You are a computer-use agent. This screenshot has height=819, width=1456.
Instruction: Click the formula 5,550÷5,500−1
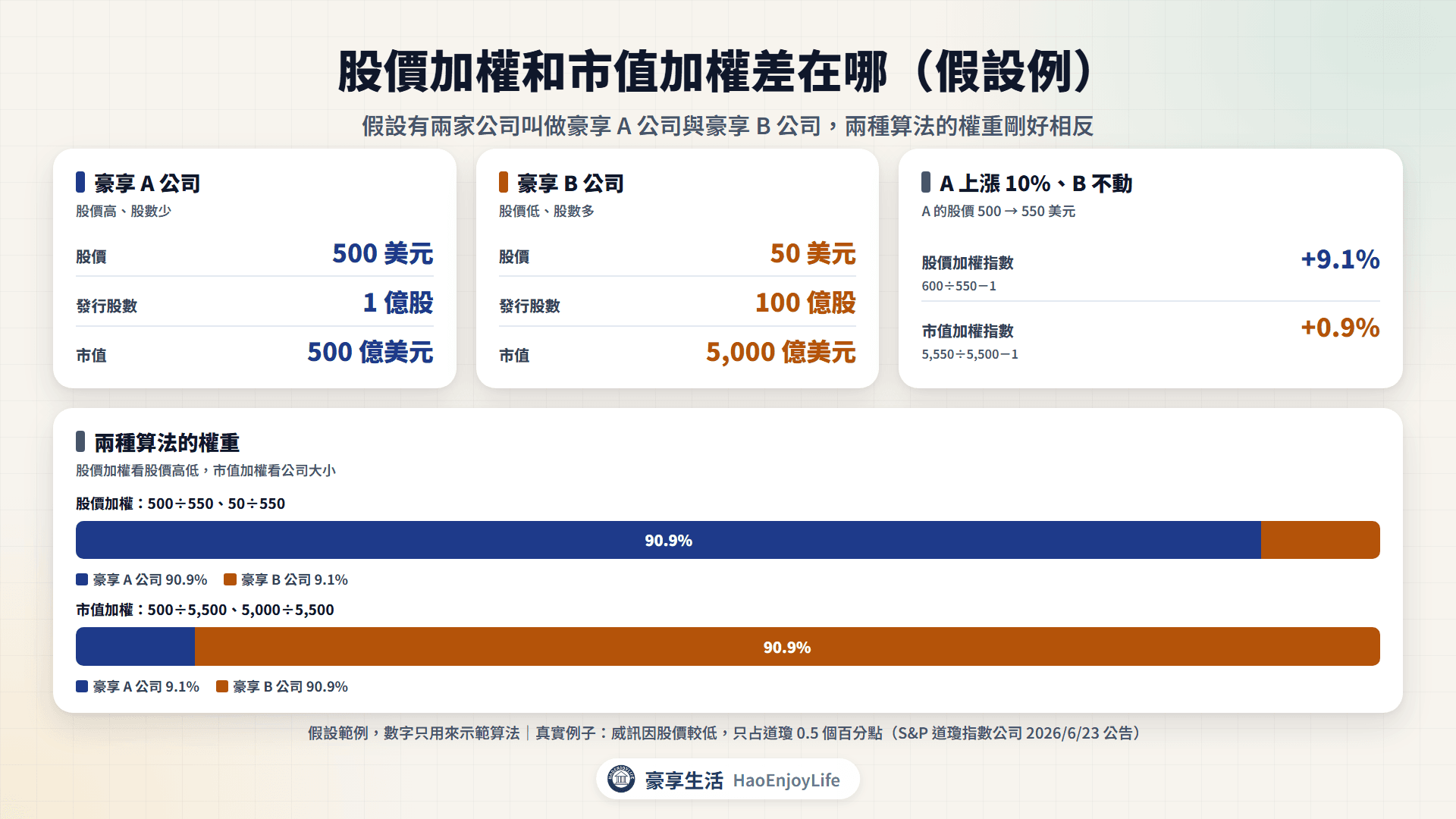pyautogui.click(x=970, y=354)
